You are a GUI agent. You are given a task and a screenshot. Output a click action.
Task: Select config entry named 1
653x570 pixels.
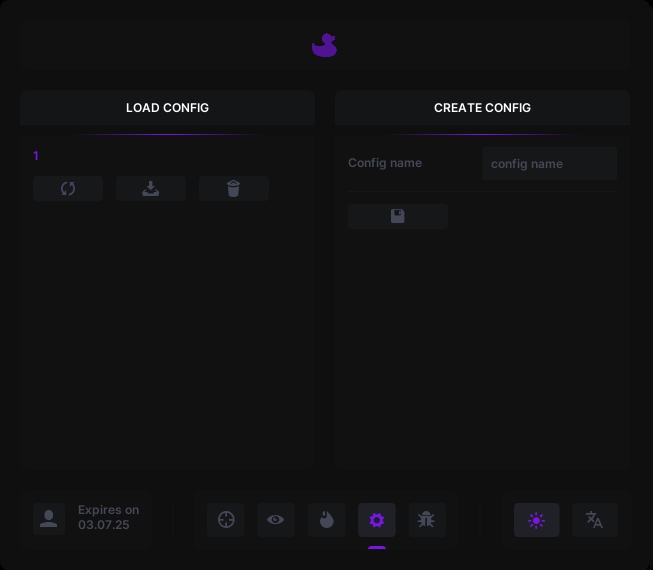coord(36,156)
